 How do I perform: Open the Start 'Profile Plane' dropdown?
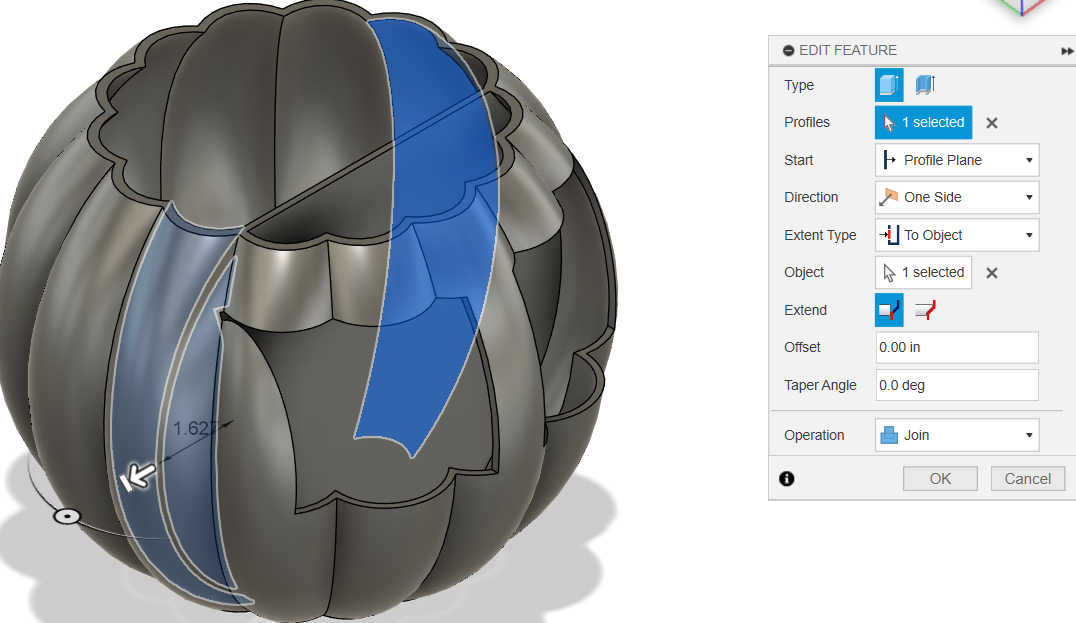[957, 160]
